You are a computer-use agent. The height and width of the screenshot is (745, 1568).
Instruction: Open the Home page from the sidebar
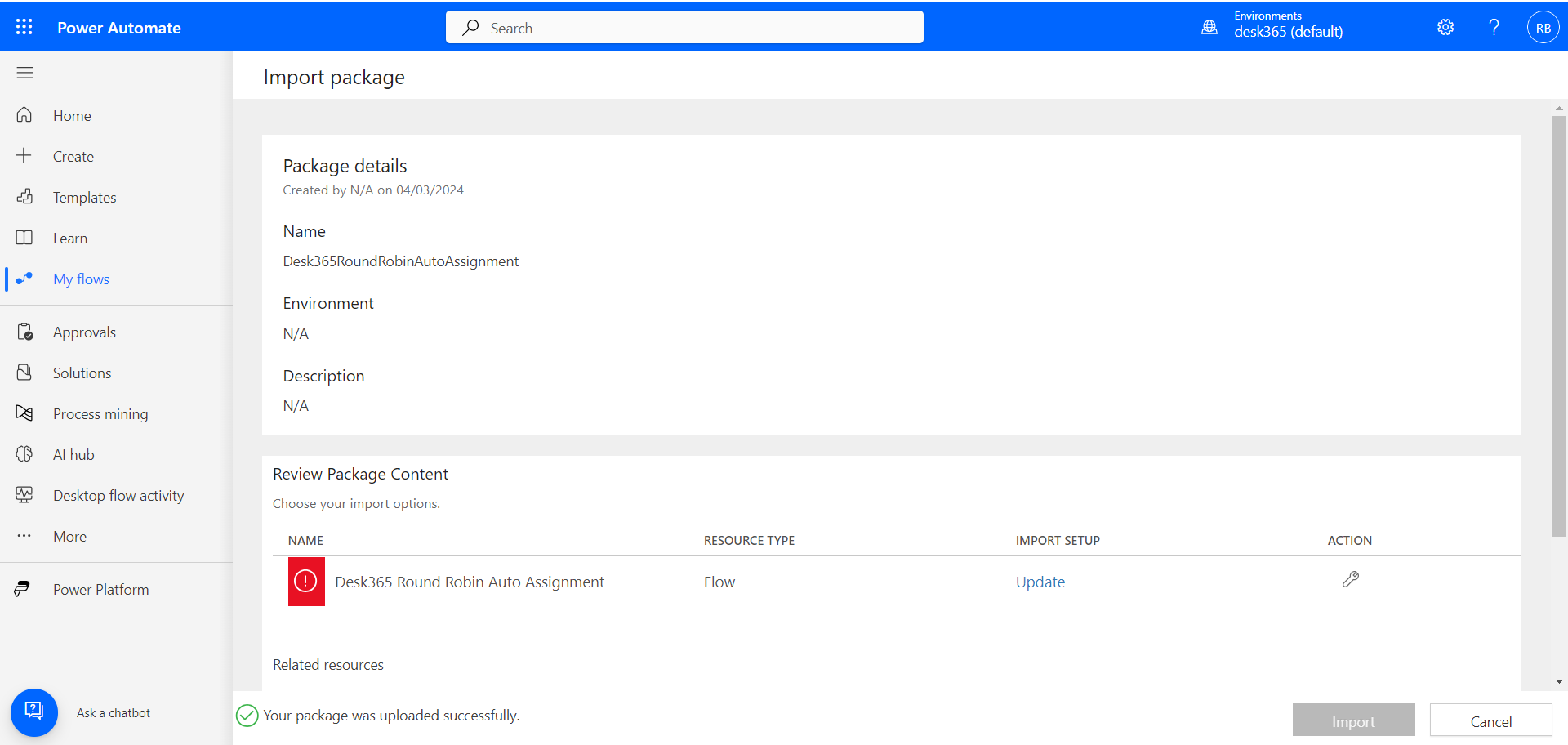pos(71,115)
